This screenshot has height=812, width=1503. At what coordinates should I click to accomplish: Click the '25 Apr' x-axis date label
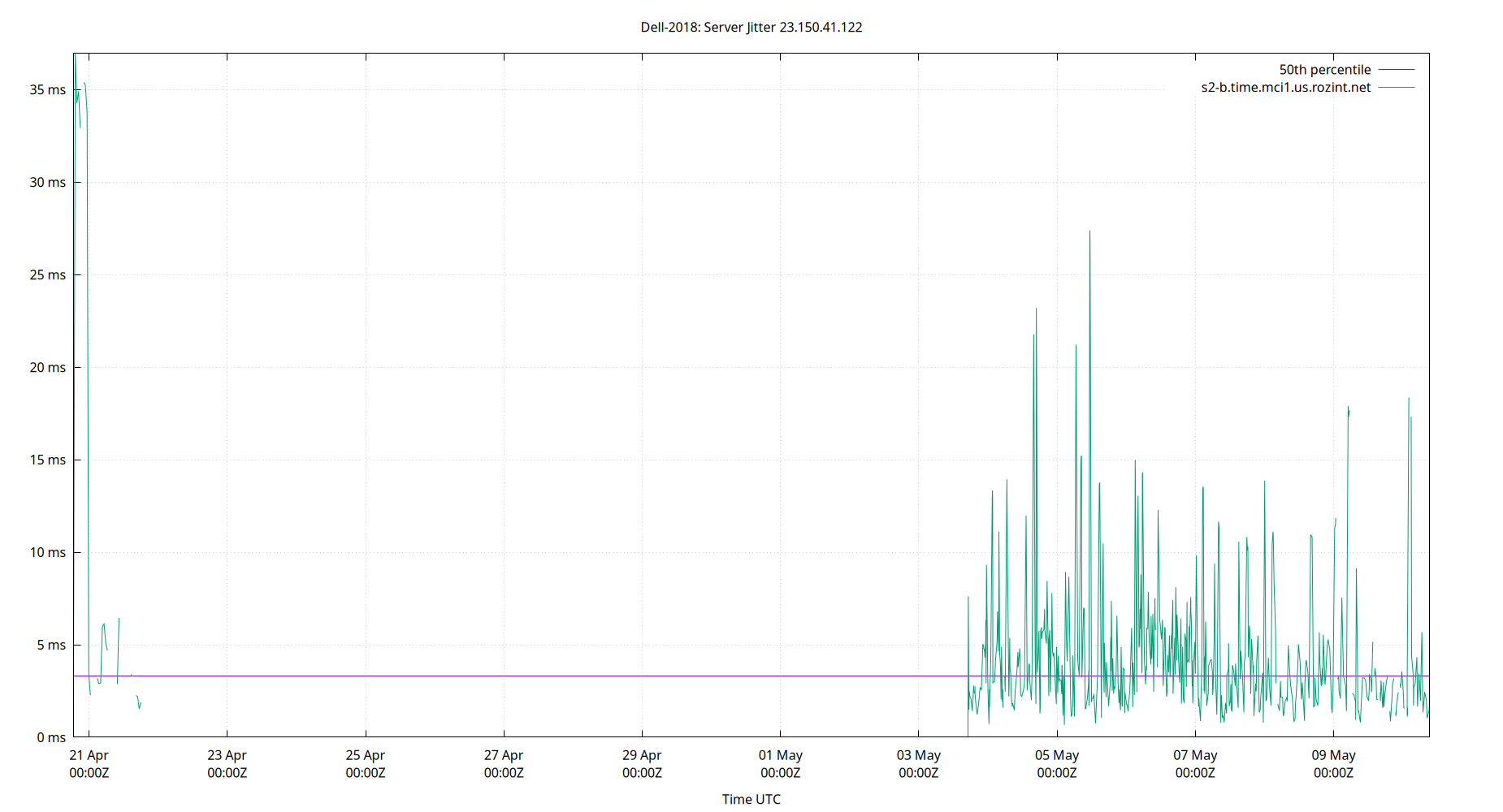tap(366, 755)
